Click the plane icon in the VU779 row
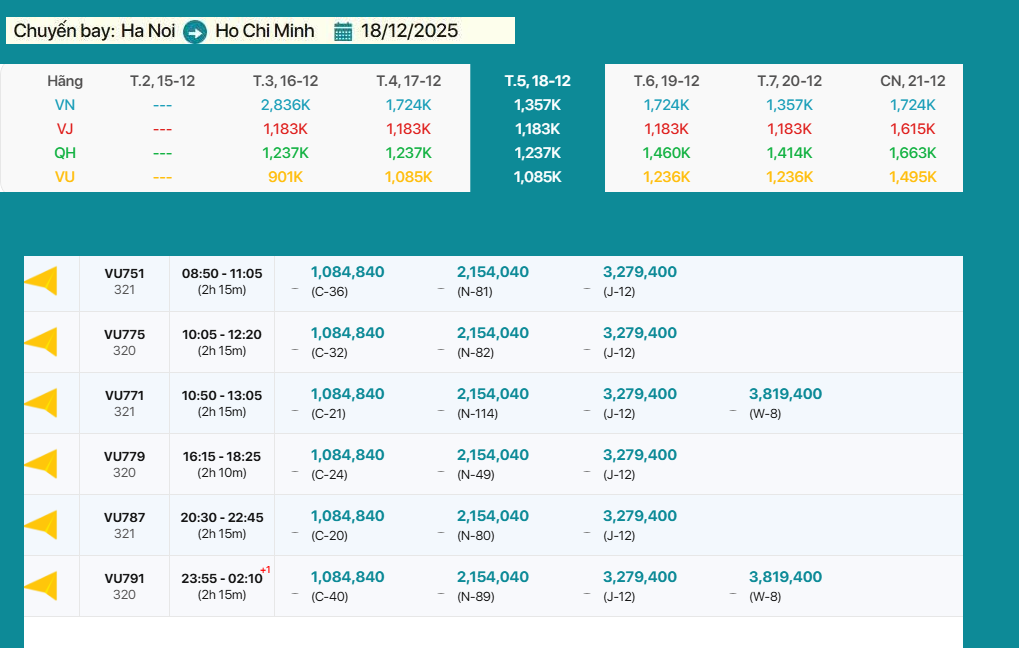 point(41,465)
